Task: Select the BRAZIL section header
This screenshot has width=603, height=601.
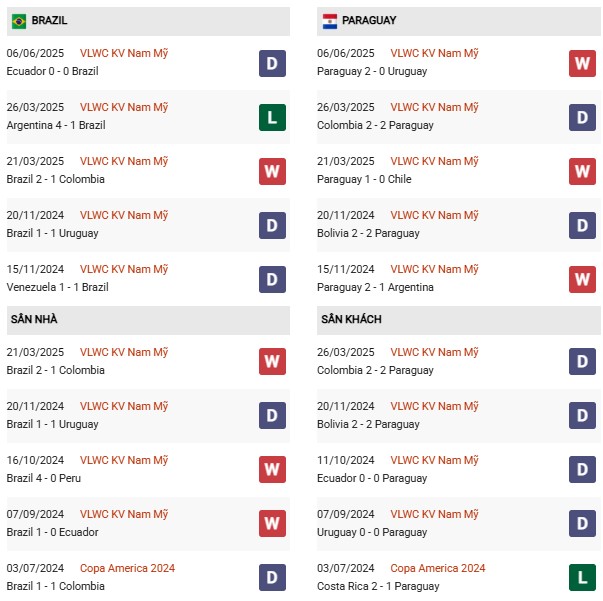Action: [x=148, y=21]
